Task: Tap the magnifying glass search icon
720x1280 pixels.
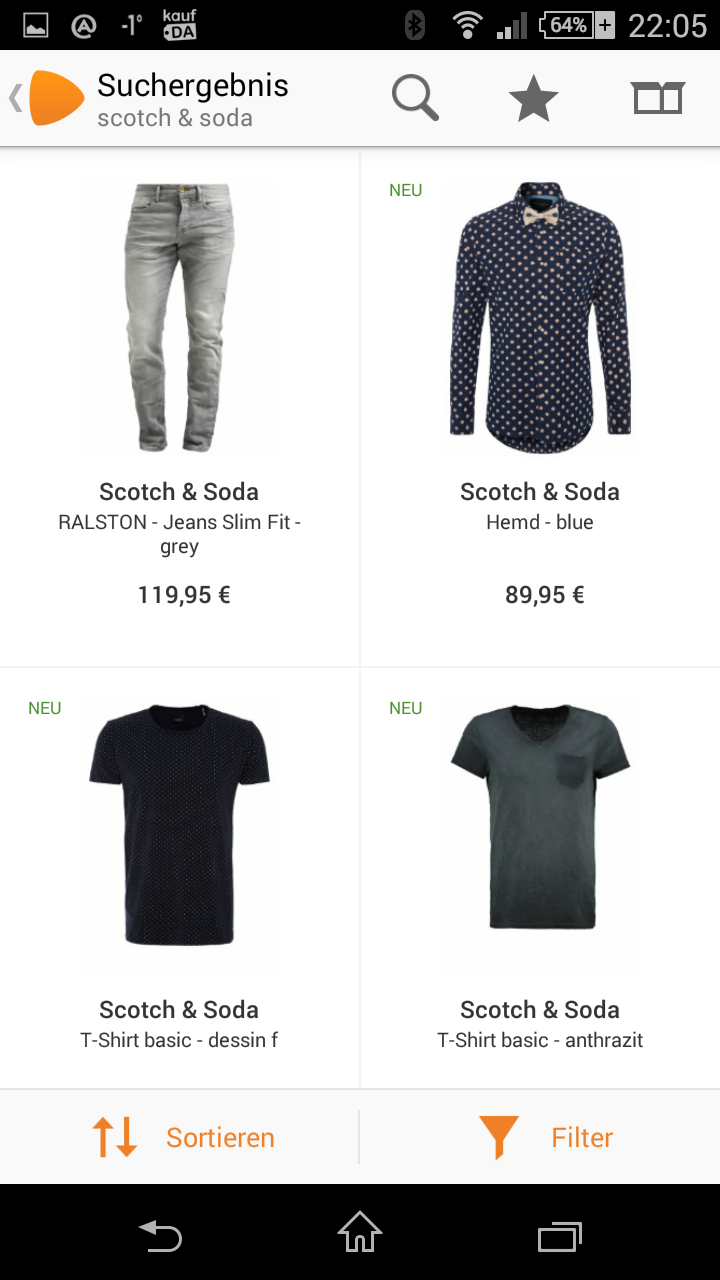Action: point(415,98)
